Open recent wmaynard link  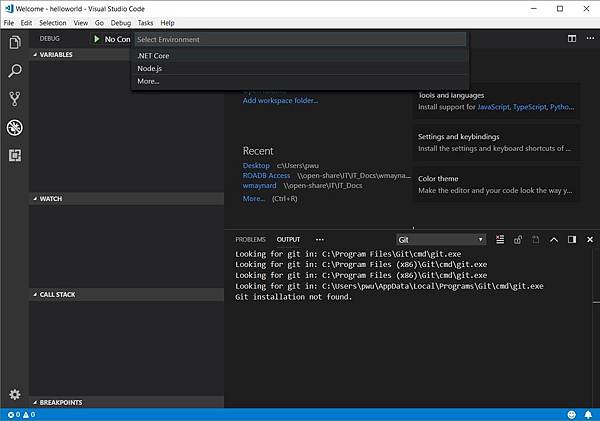pos(259,186)
